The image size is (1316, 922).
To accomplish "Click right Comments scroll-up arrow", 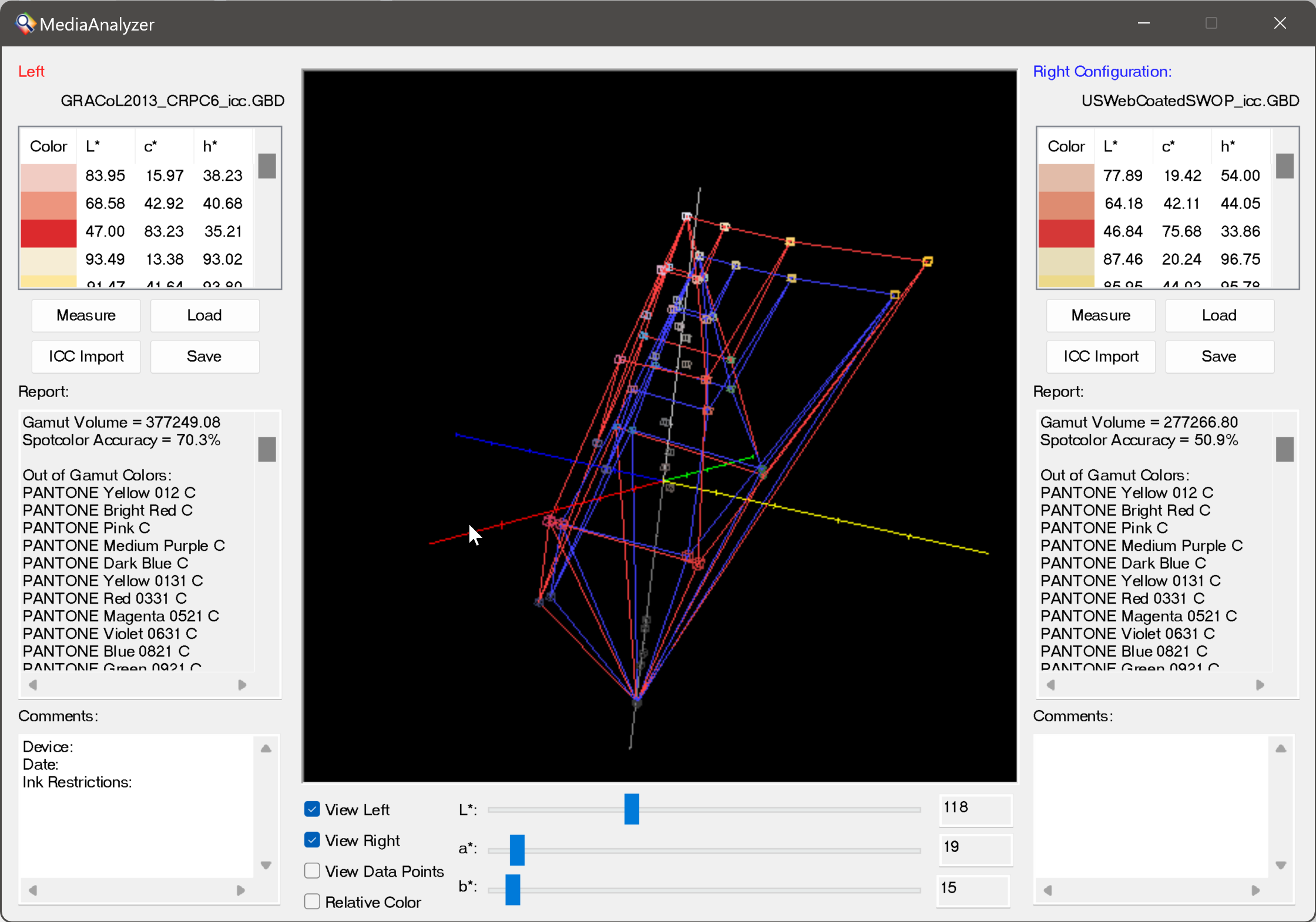I will 1281,748.
